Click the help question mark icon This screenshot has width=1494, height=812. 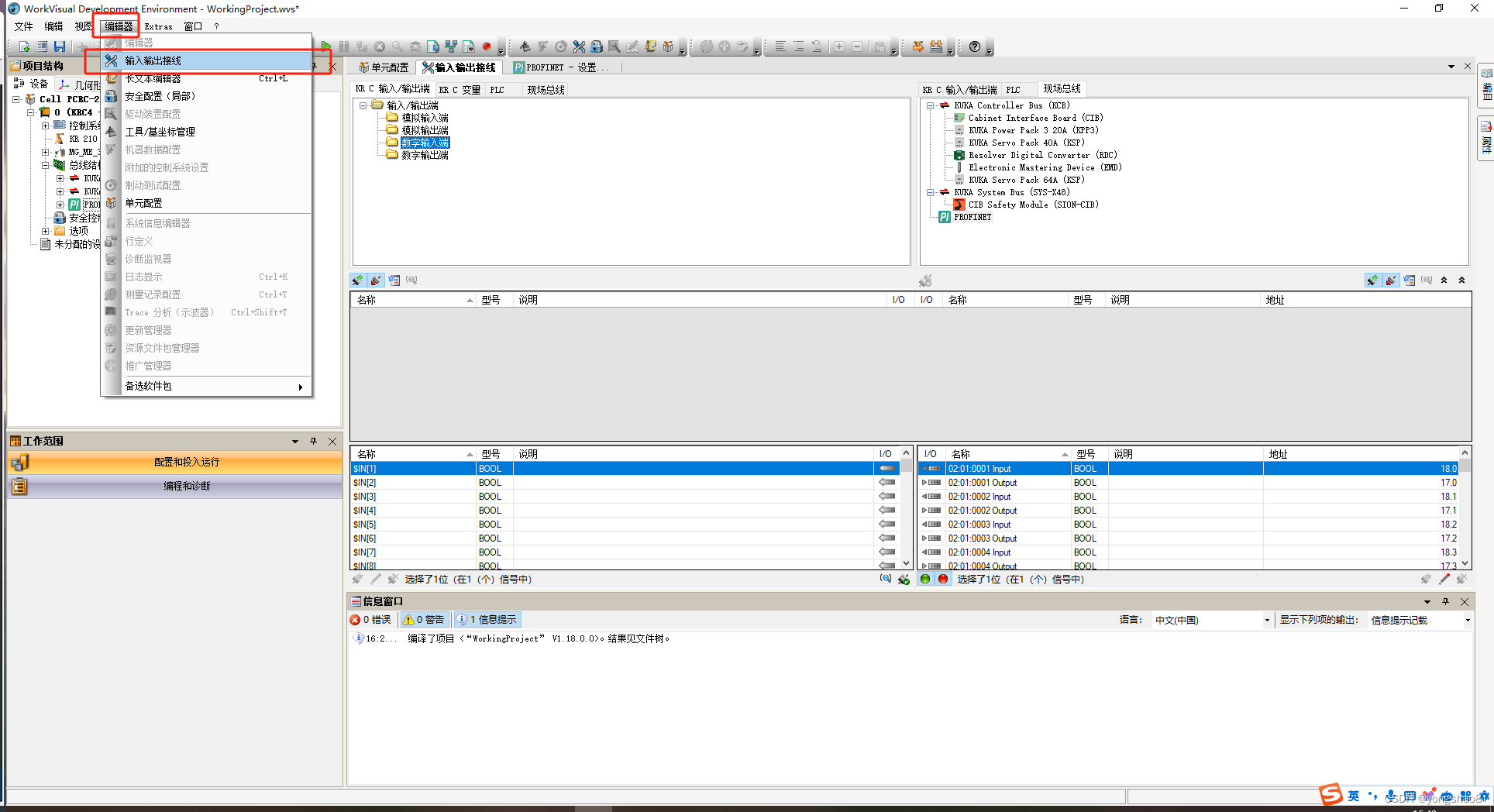[975, 46]
